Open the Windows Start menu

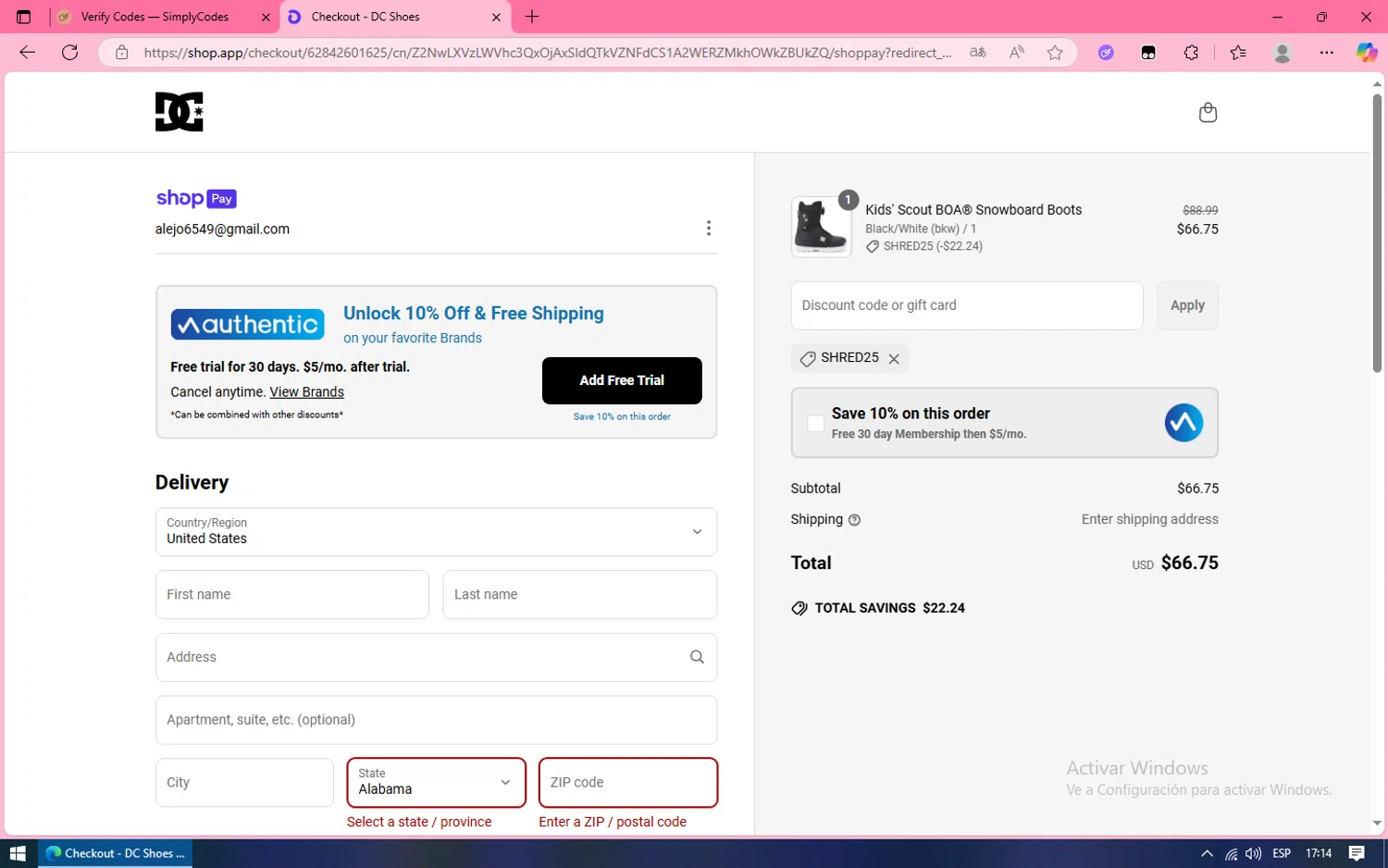tap(18, 853)
